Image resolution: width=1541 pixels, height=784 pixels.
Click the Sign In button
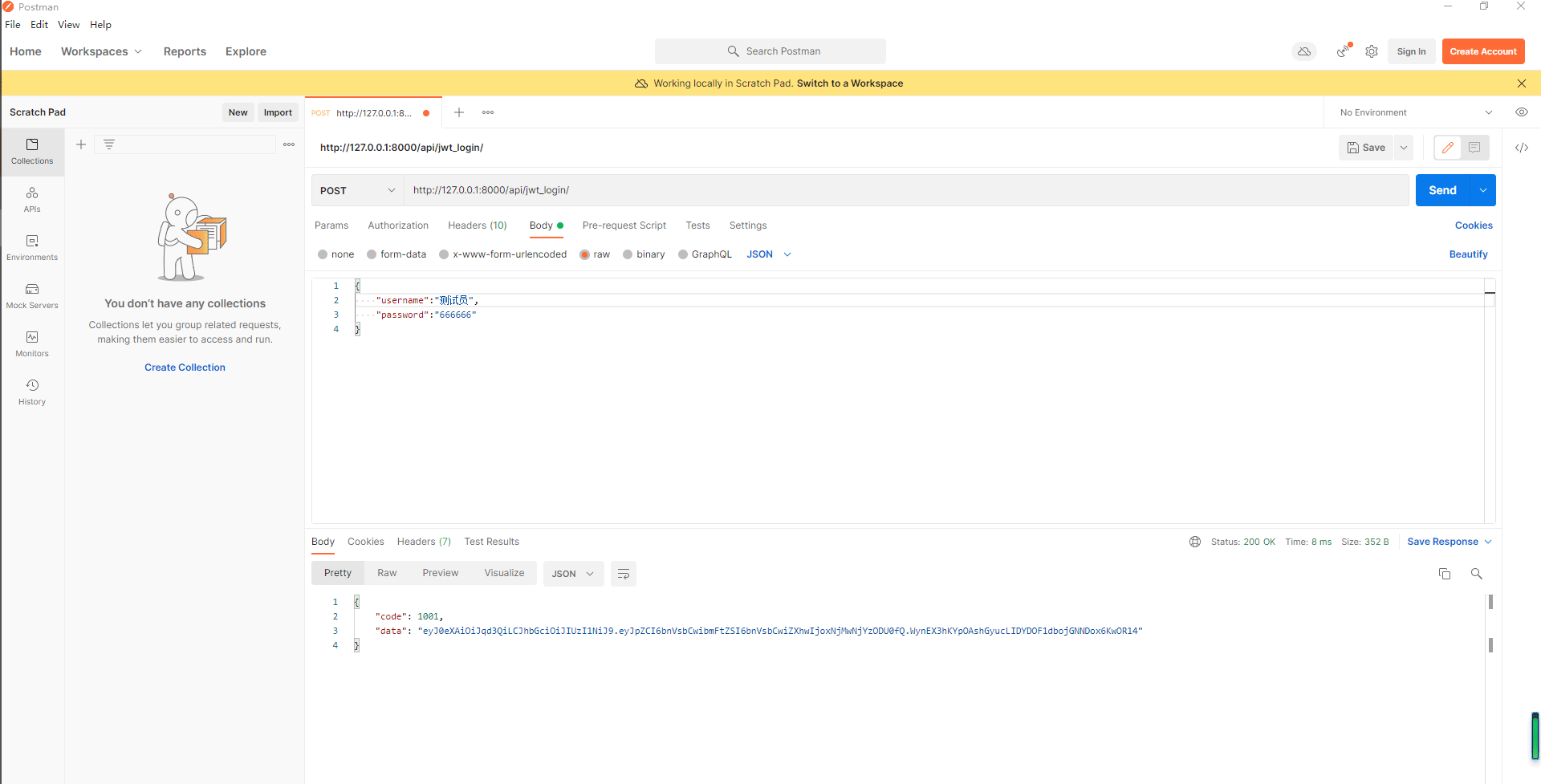[1411, 51]
